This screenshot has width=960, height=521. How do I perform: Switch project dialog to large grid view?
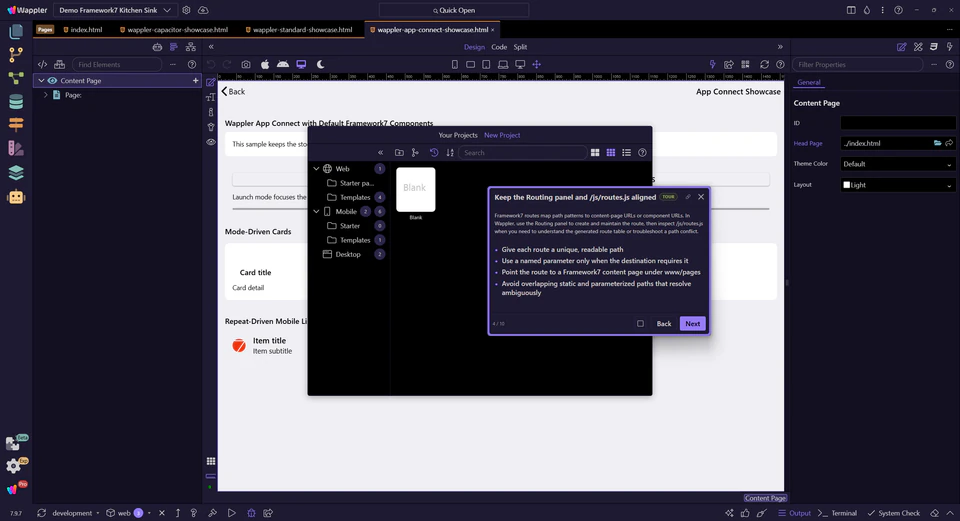(594, 152)
